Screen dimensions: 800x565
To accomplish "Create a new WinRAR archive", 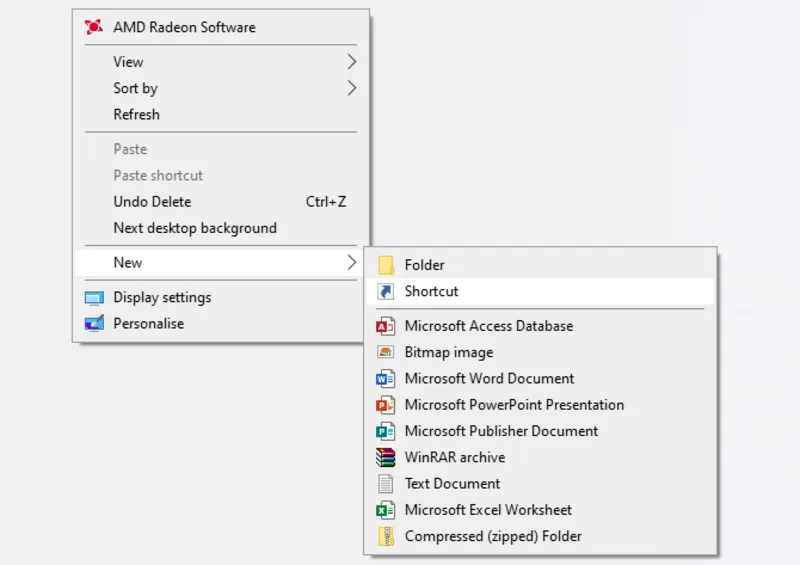I will (540, 457).
